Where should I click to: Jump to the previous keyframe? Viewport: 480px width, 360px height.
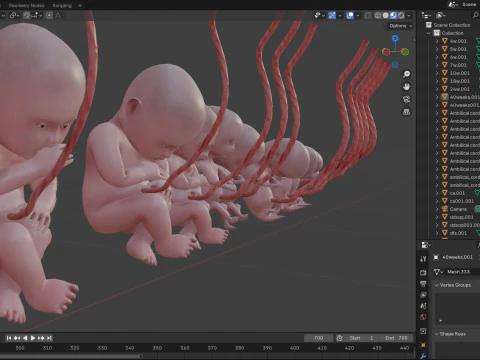click(17, 338)
